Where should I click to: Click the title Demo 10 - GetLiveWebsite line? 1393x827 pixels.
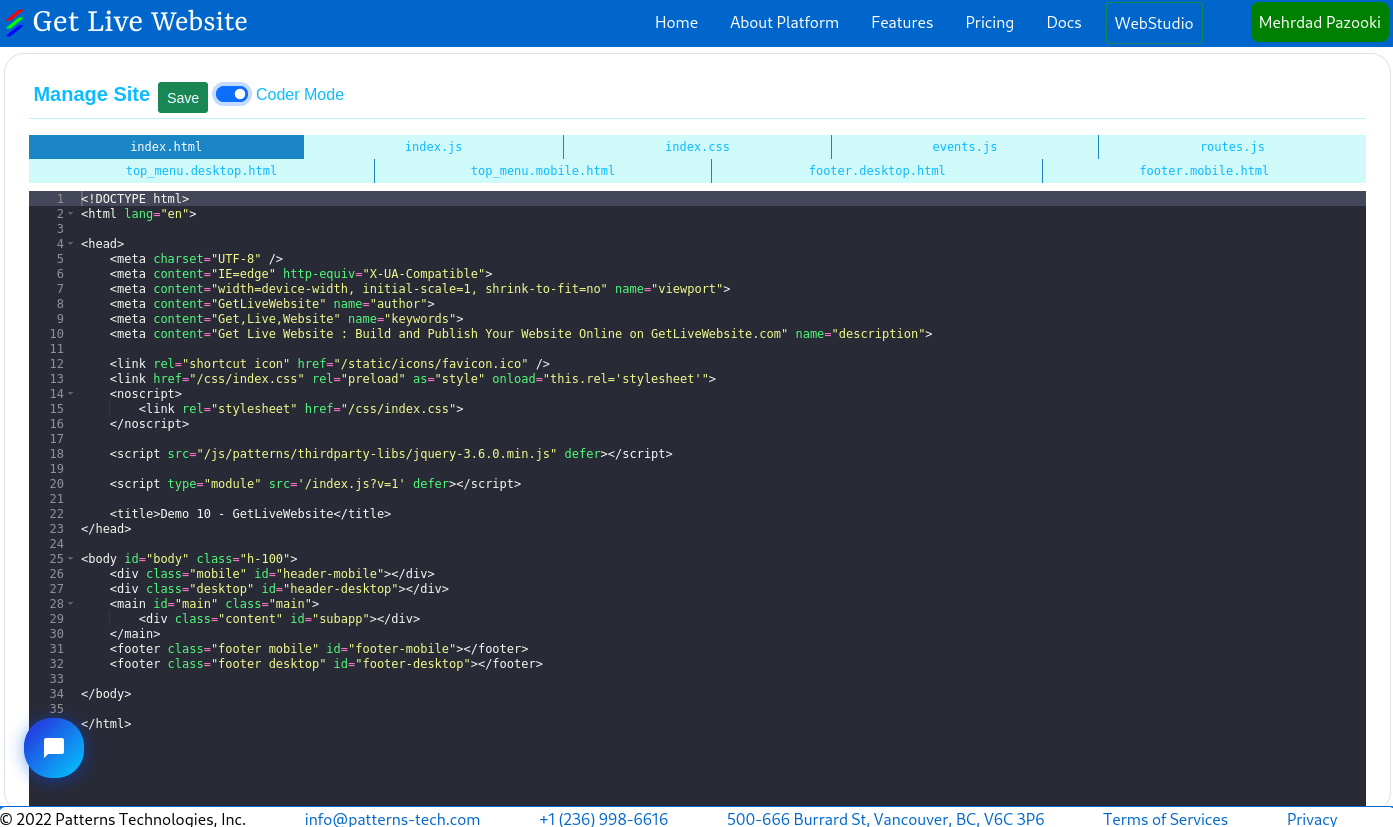250,514
